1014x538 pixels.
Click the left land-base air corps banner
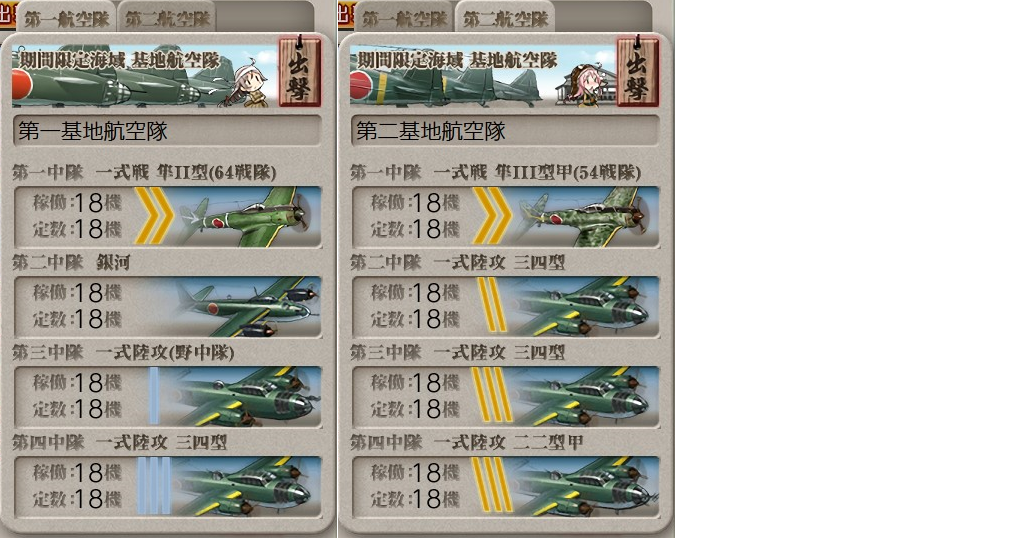pos(145,75)
